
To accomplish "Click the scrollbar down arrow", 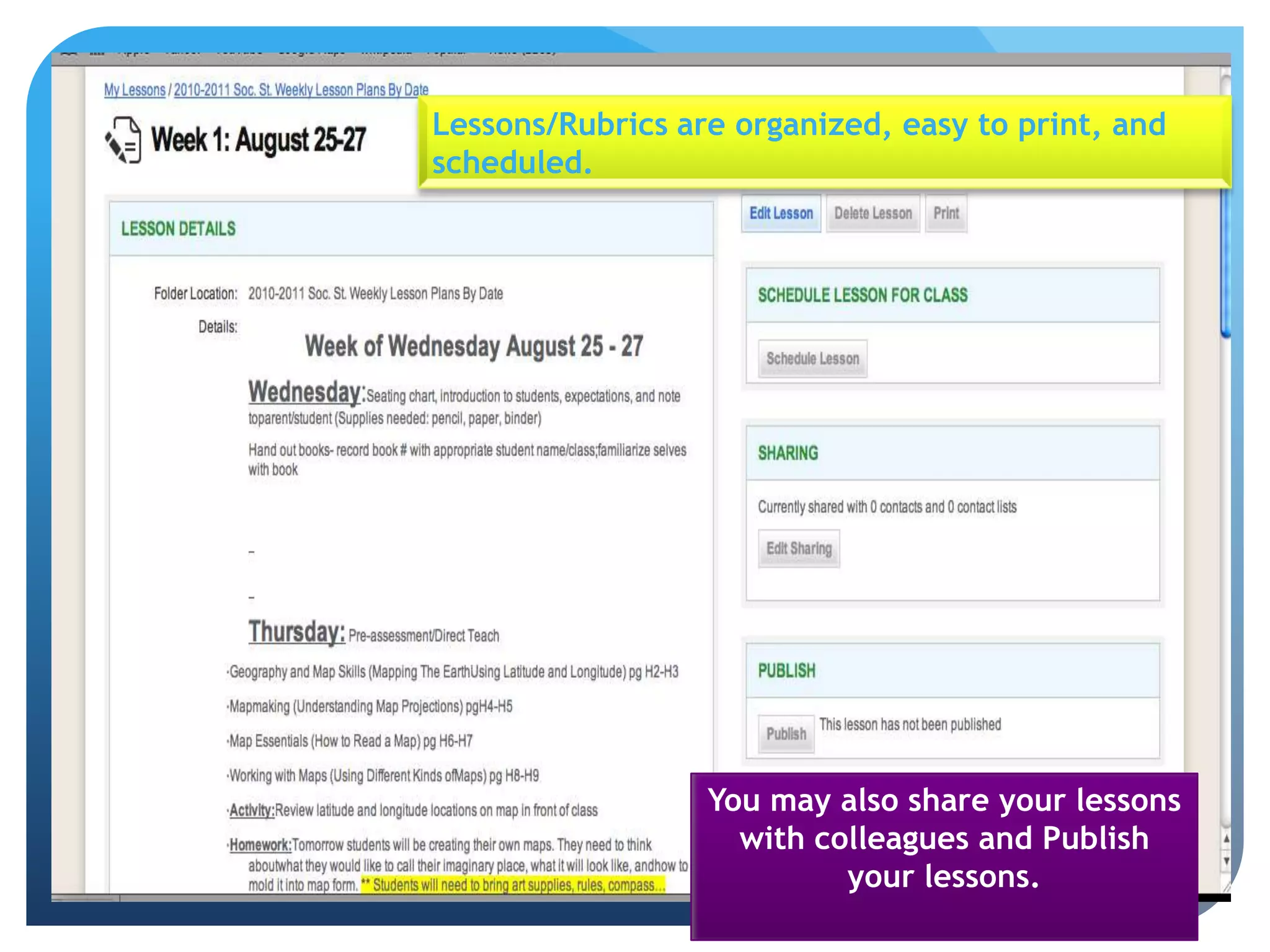I will coord(1225,861).
